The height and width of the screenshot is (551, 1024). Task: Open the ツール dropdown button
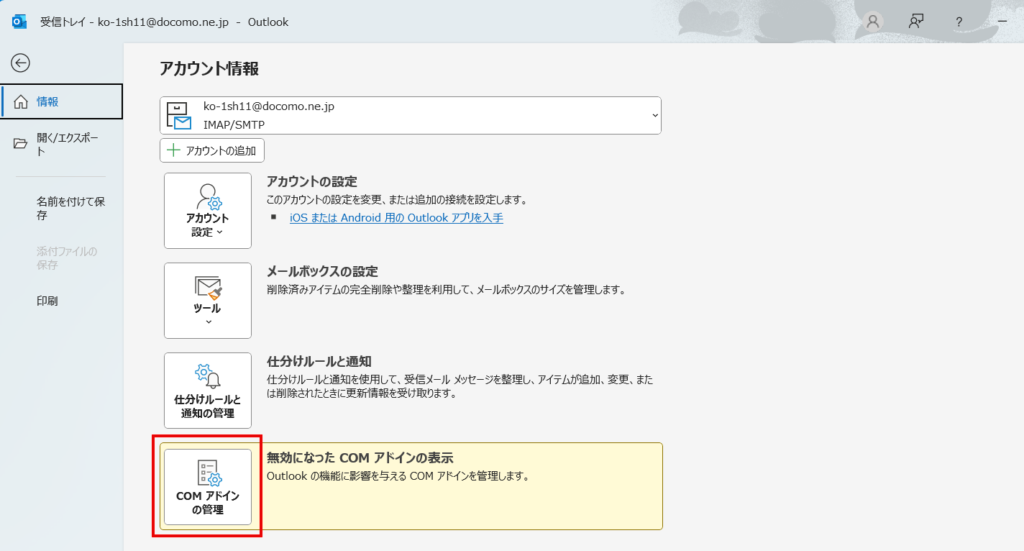[207, 301]
